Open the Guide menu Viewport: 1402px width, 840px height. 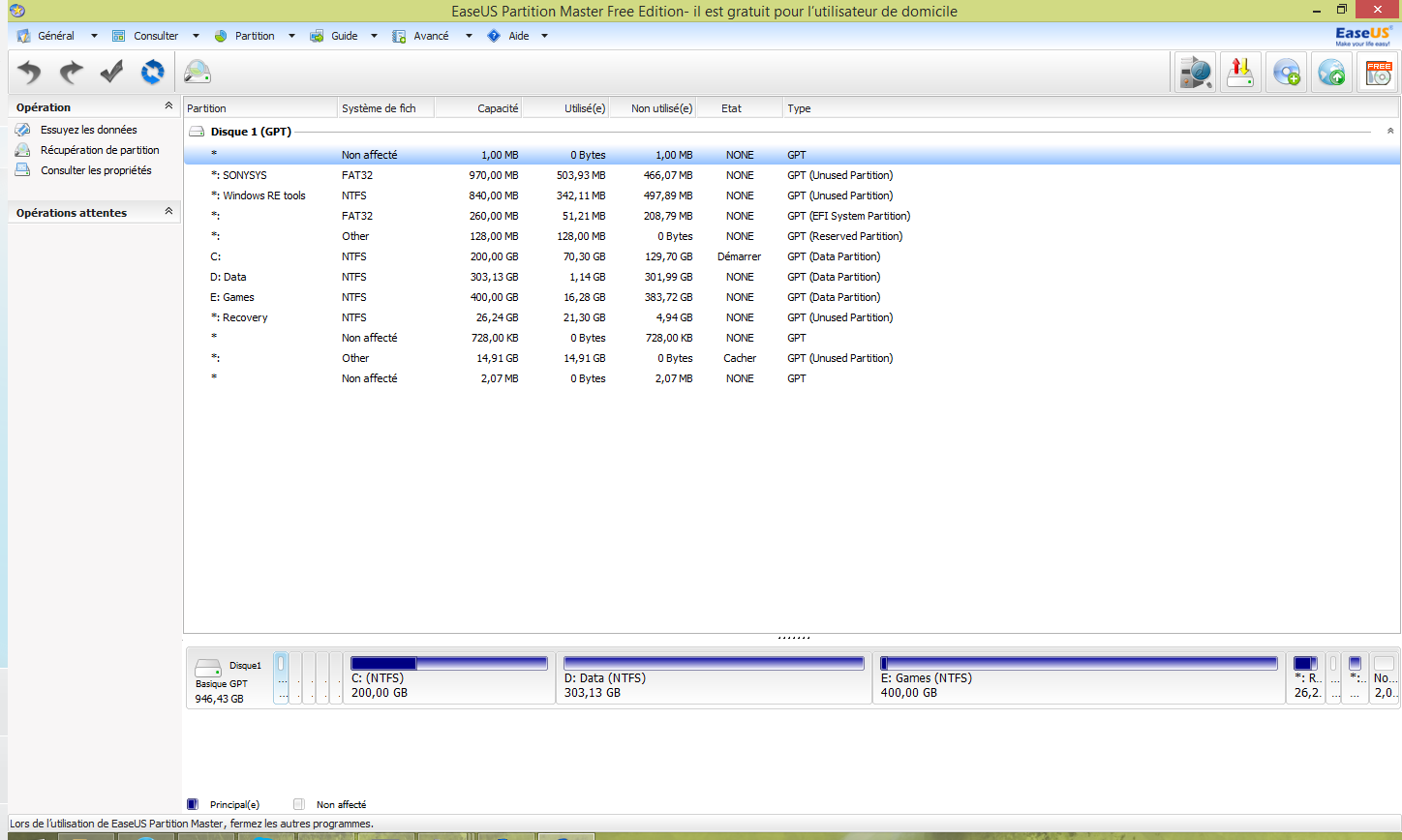coord(344,36)
